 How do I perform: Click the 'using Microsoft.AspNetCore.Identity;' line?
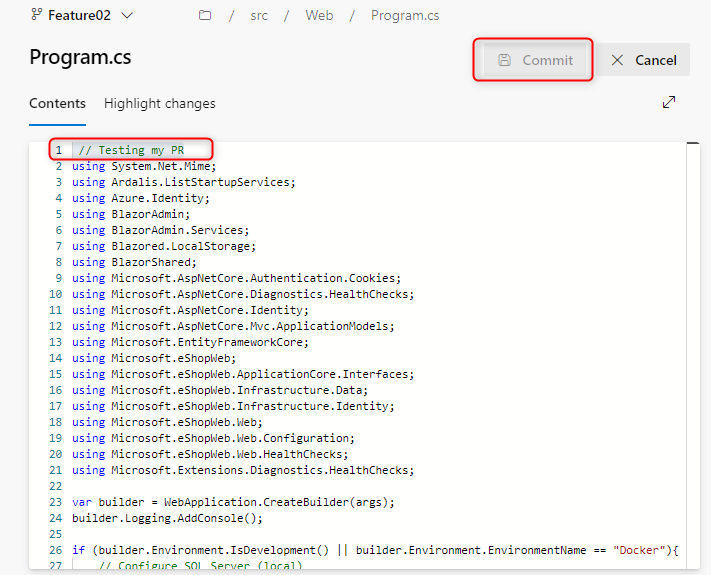tap(190, 310)
